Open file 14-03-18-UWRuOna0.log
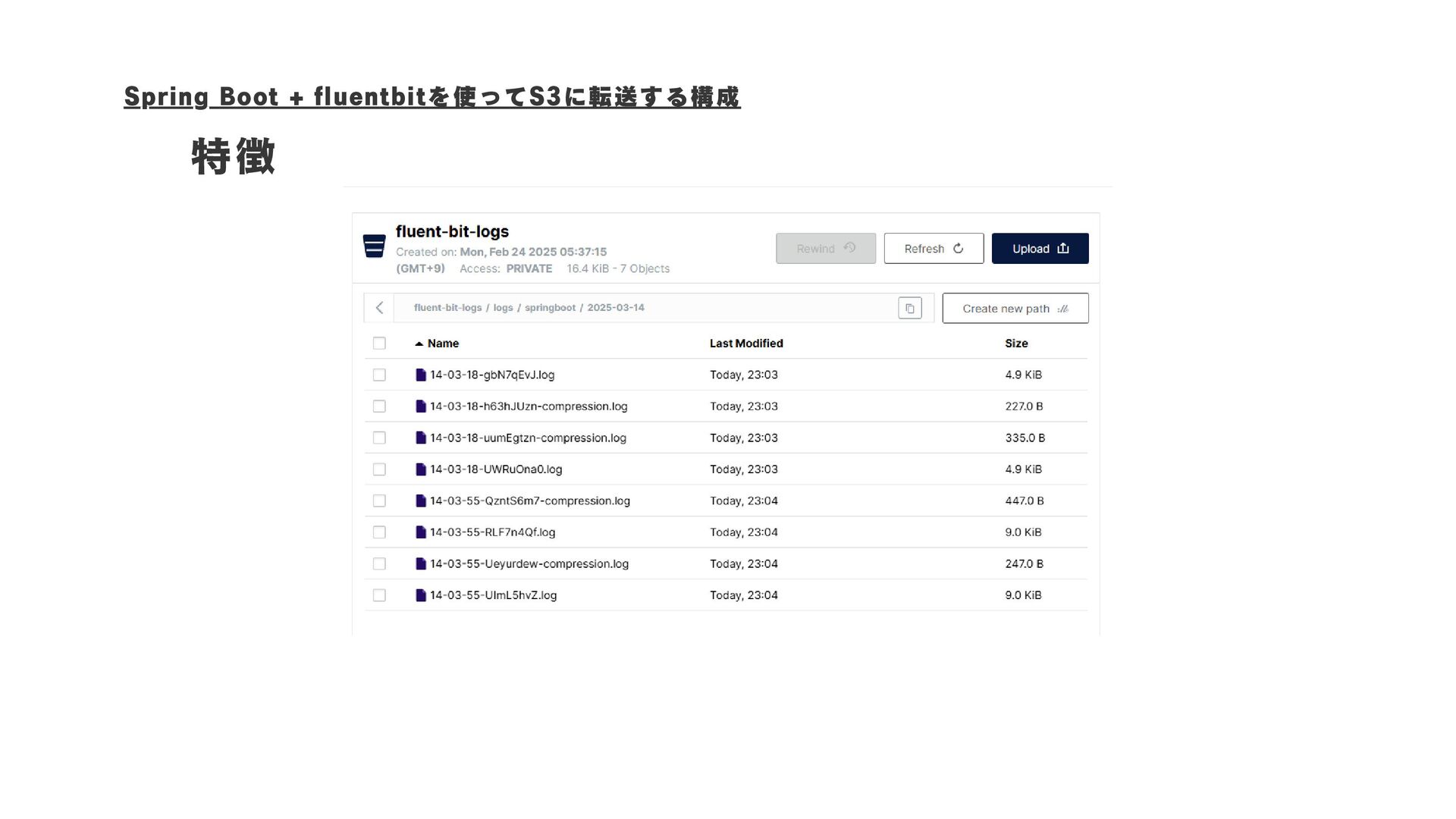 [496, 469]
